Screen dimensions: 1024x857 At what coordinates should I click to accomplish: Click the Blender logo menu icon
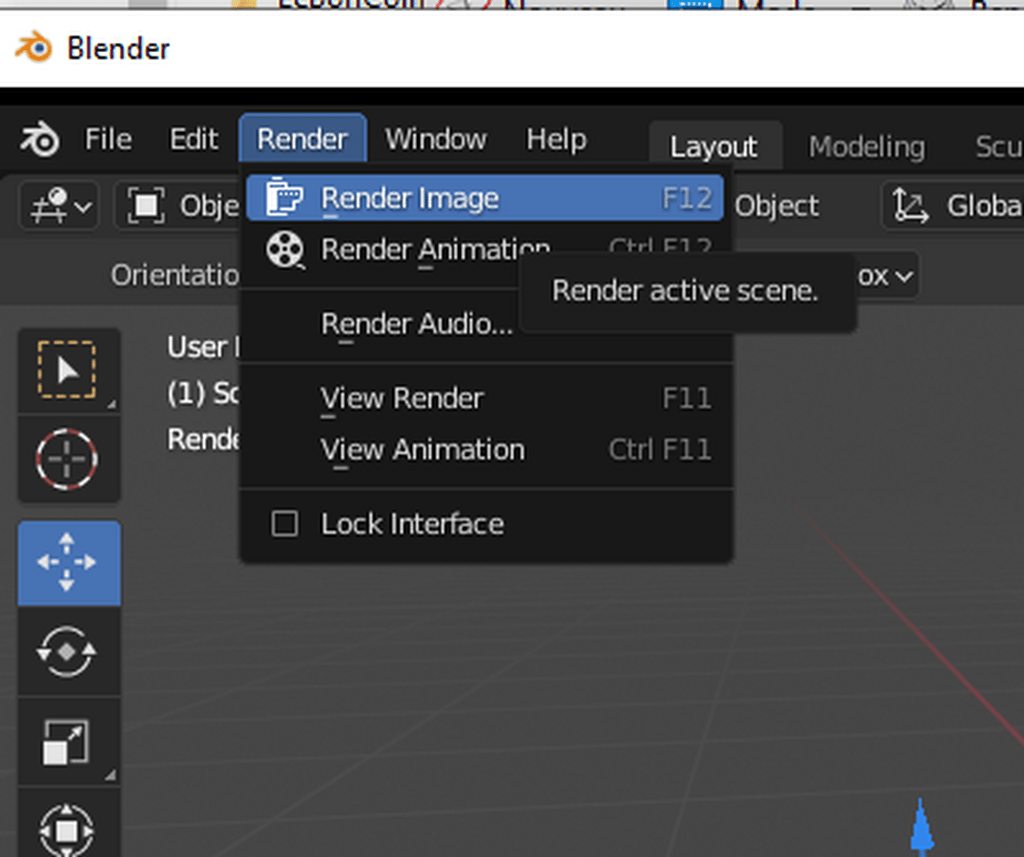click(39, 139)
